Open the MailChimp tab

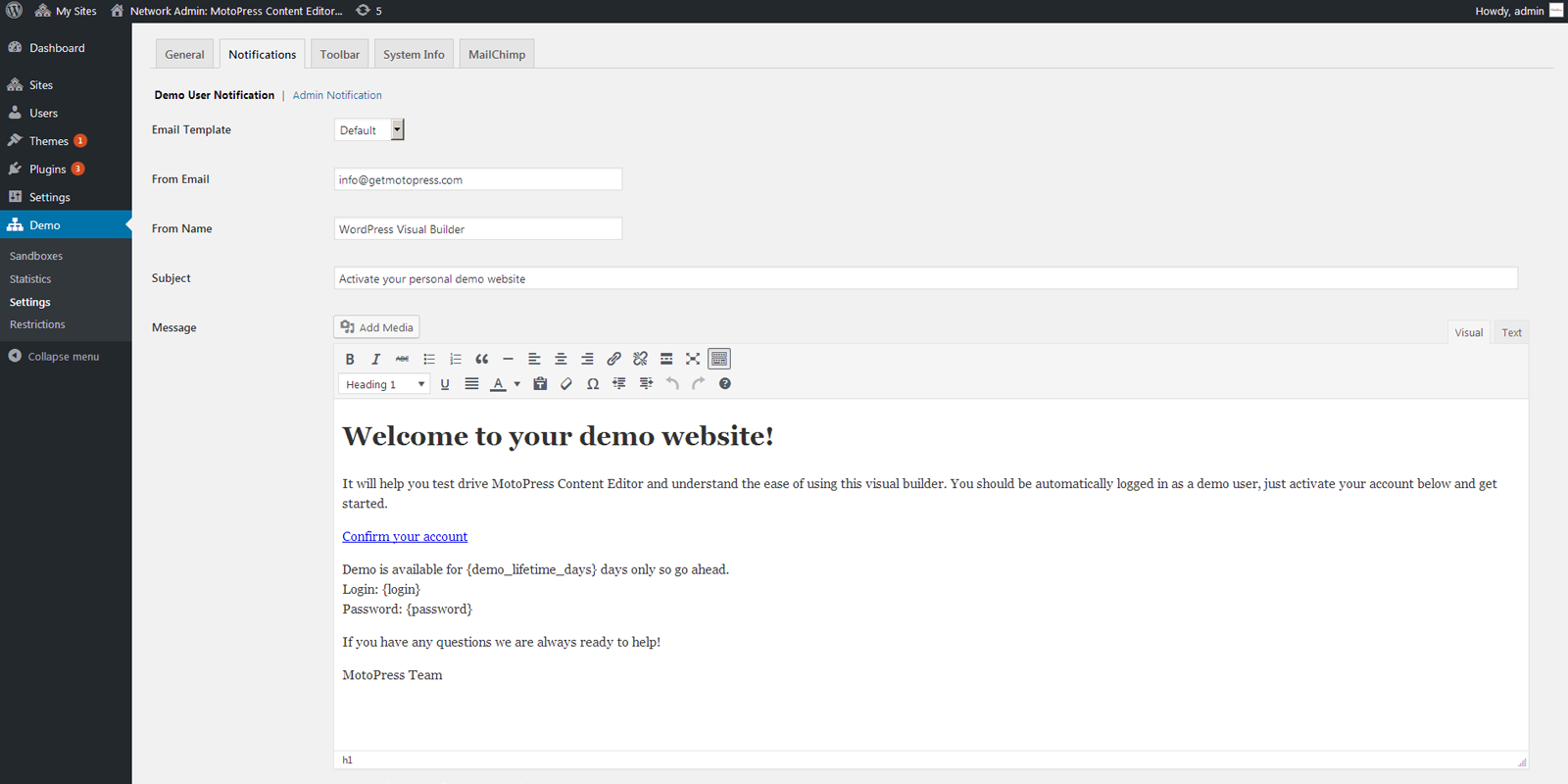497,54
